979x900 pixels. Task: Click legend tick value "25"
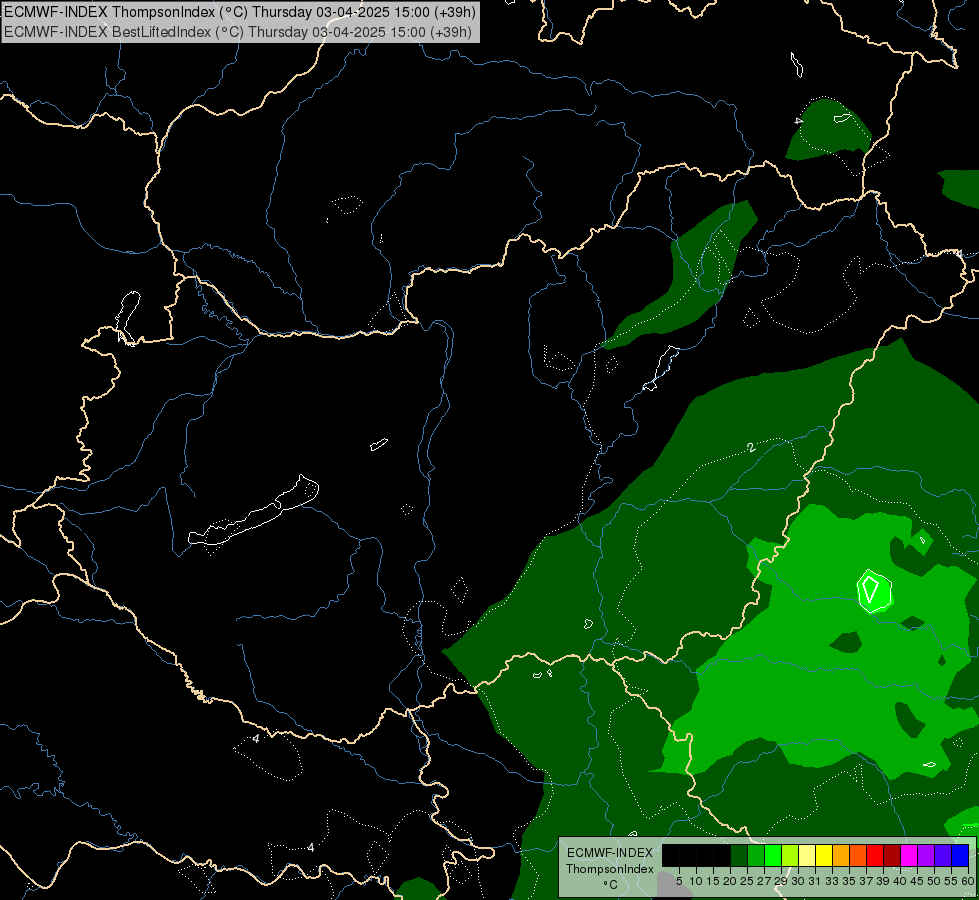747,881
